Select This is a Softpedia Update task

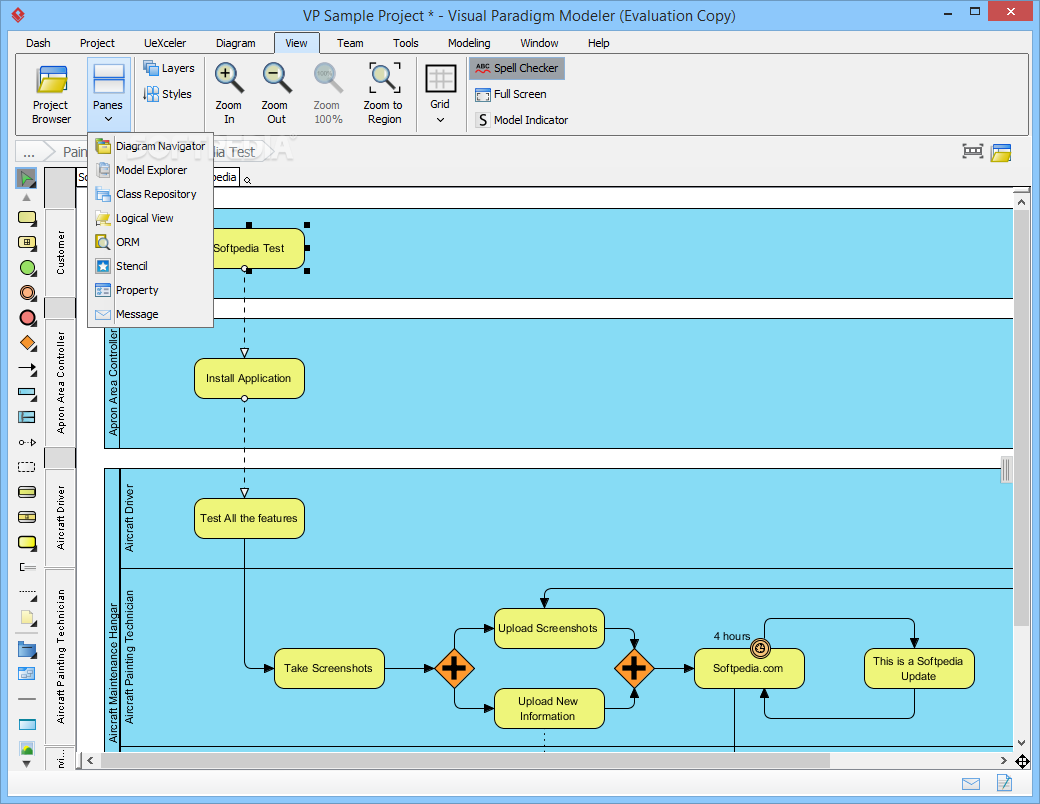point(919,669)
